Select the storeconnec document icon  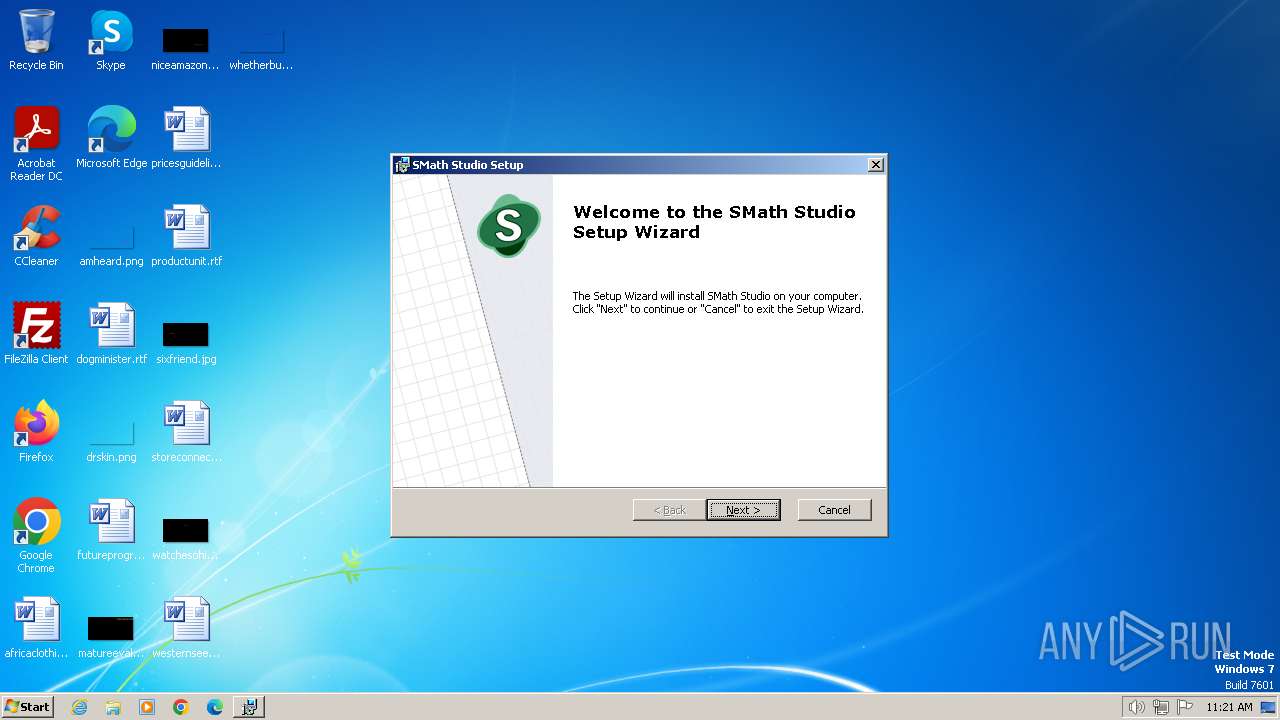(186, 432)
